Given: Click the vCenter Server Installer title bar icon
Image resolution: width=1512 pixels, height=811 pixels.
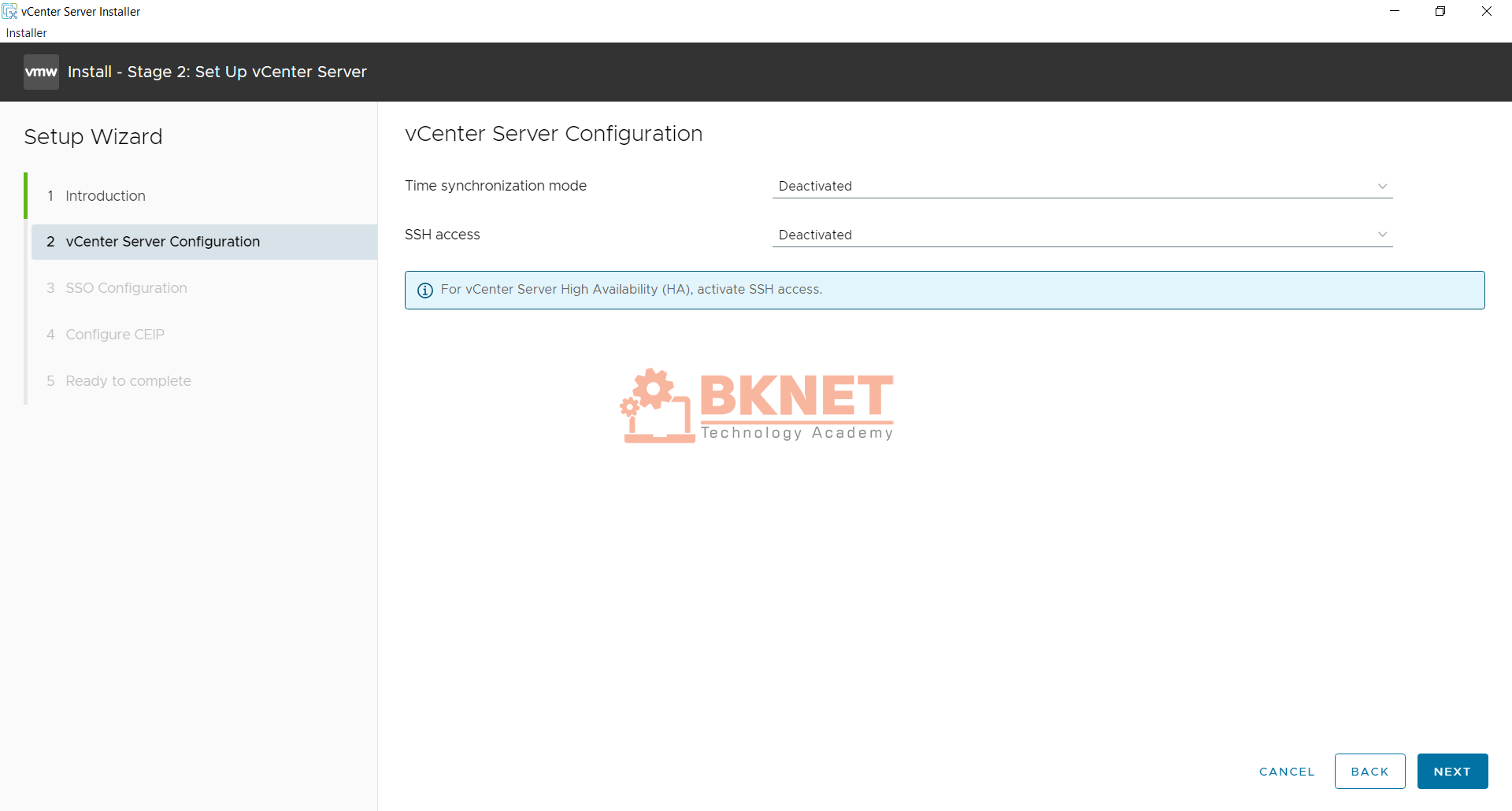Looking at the screenshot, I should tap(9, 11).
